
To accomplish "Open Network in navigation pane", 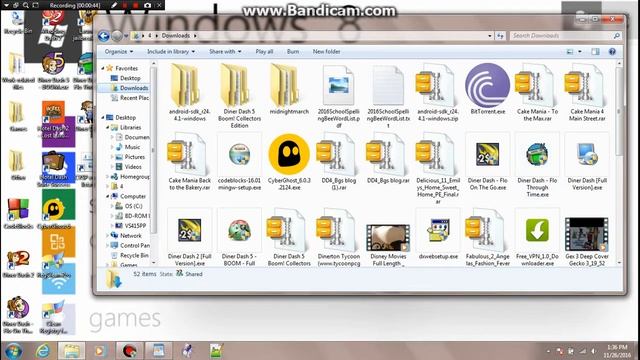I will click(x=126, y=236).
